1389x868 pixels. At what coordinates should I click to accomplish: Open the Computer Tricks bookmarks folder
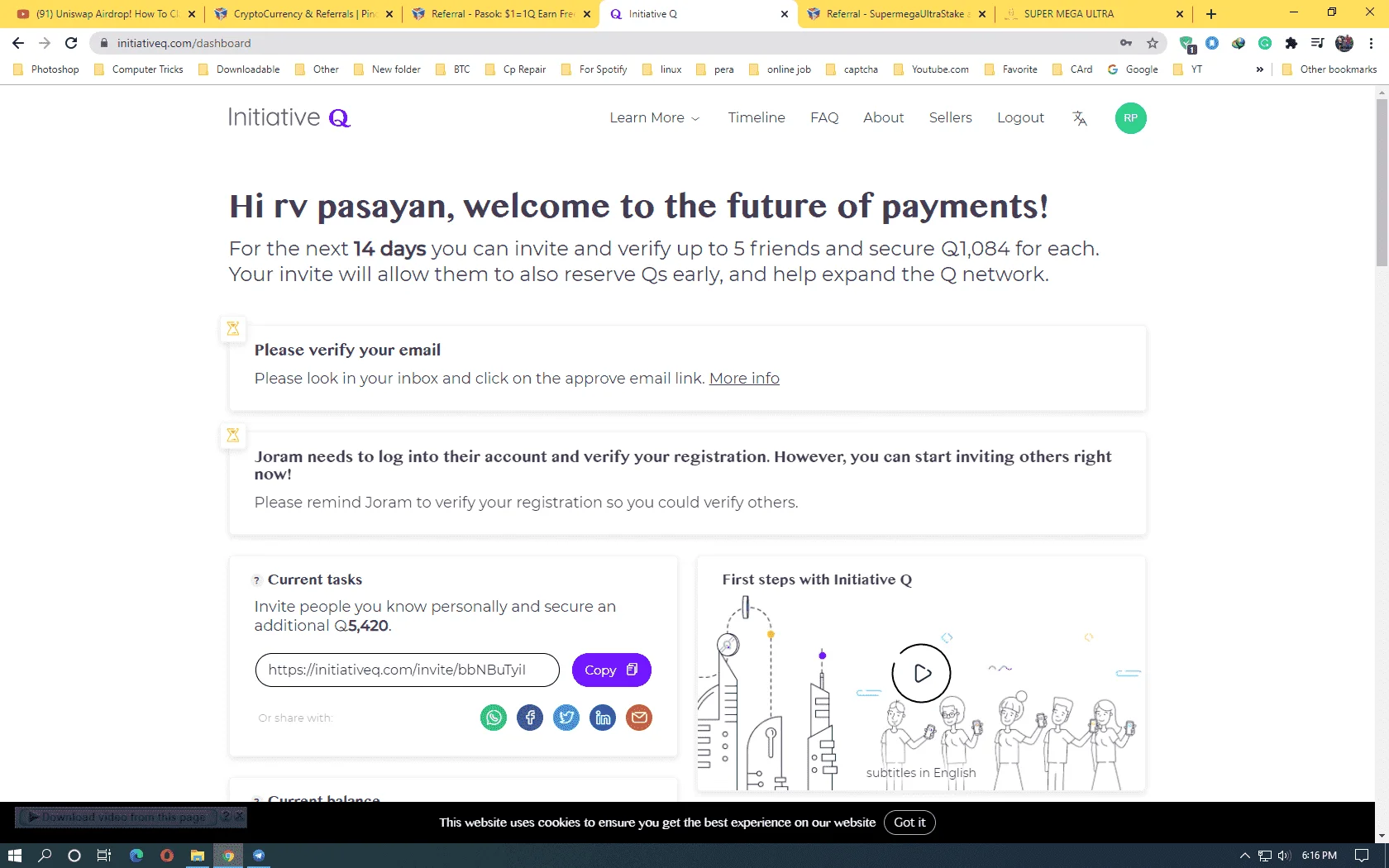(x=139, y=69)
